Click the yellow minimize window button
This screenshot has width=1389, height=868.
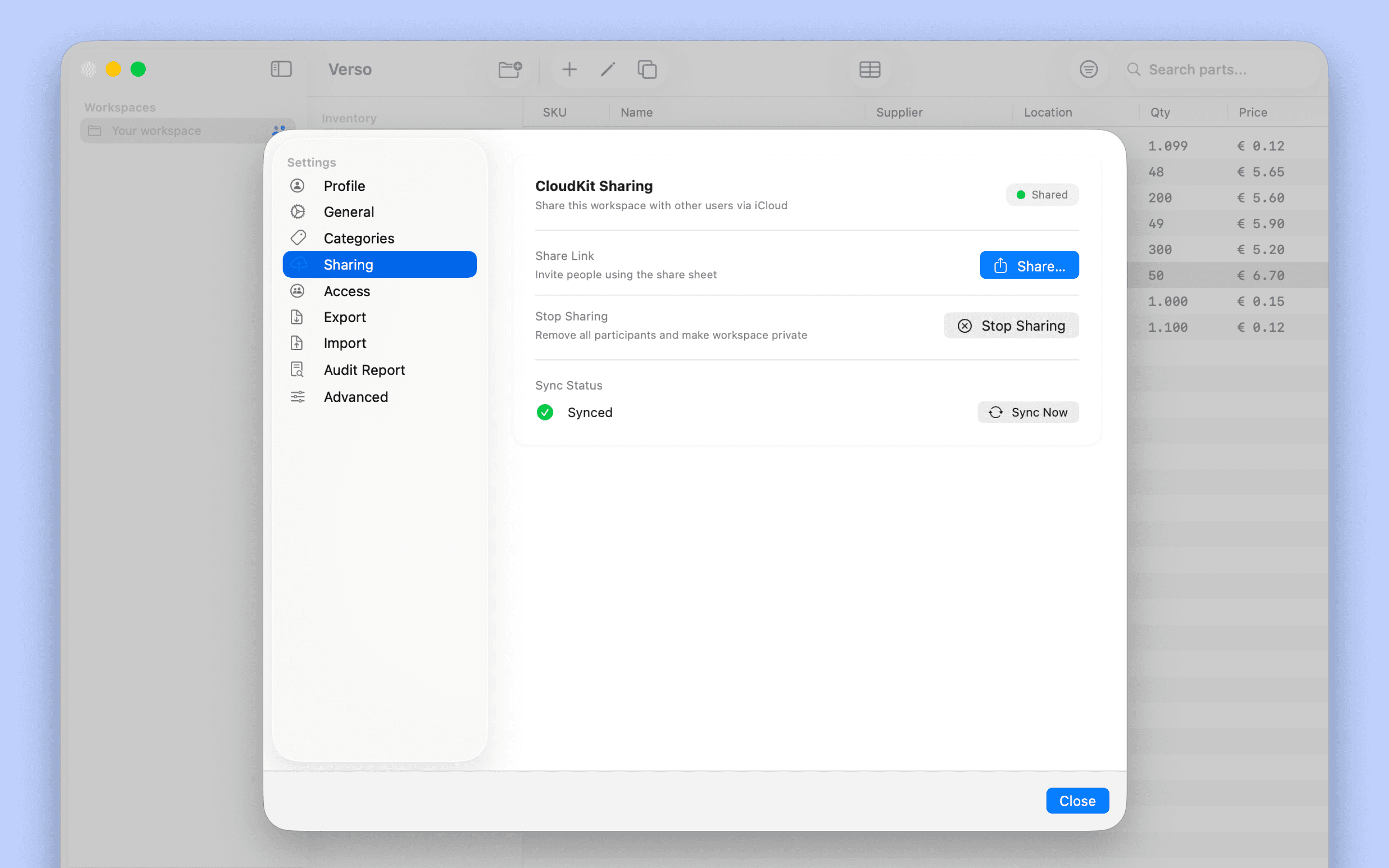pyautogui.click(x=113, y=69)
